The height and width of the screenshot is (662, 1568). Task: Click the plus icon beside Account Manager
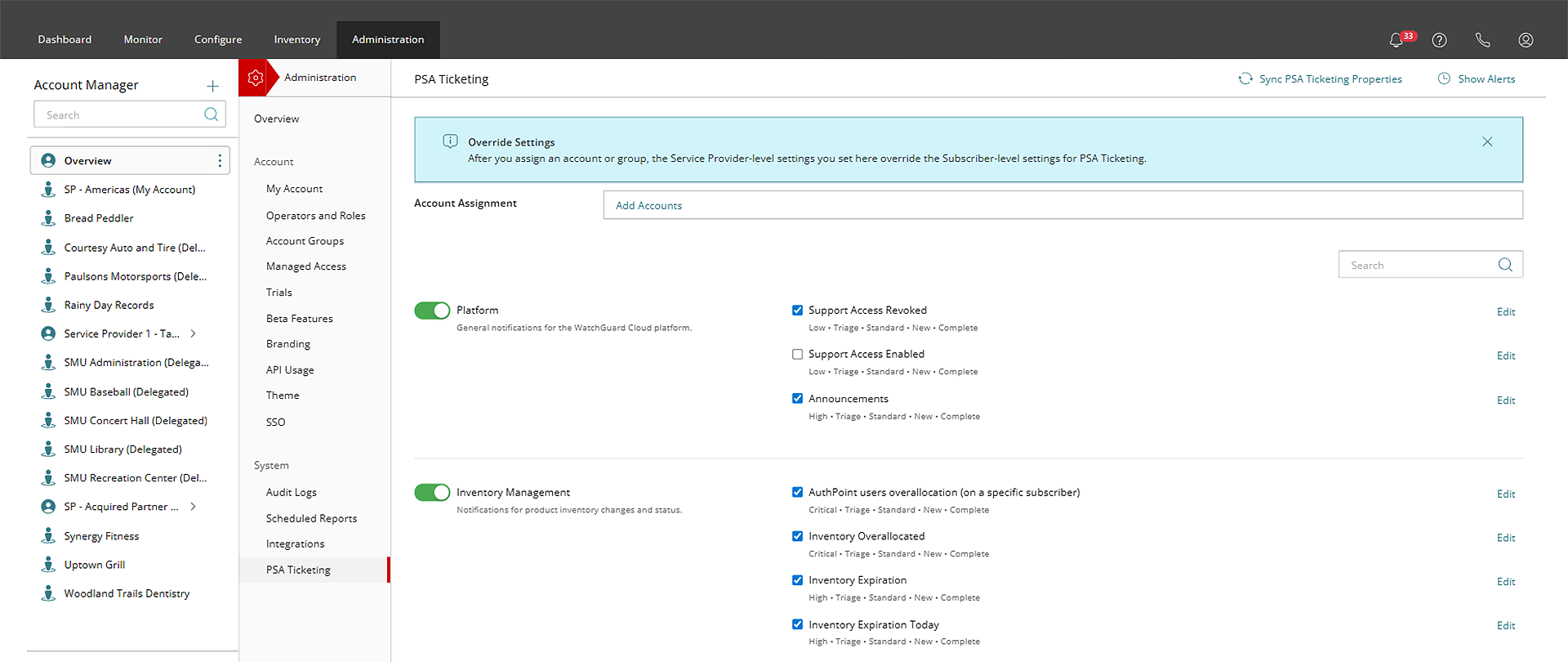(212, 86)
